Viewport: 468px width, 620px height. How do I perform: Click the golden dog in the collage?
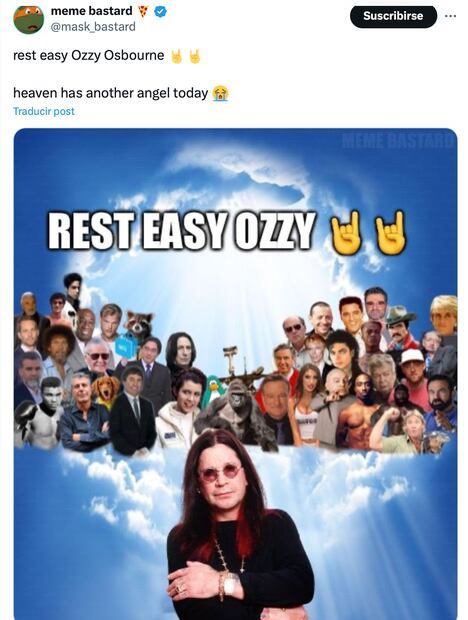coord(106,391)
